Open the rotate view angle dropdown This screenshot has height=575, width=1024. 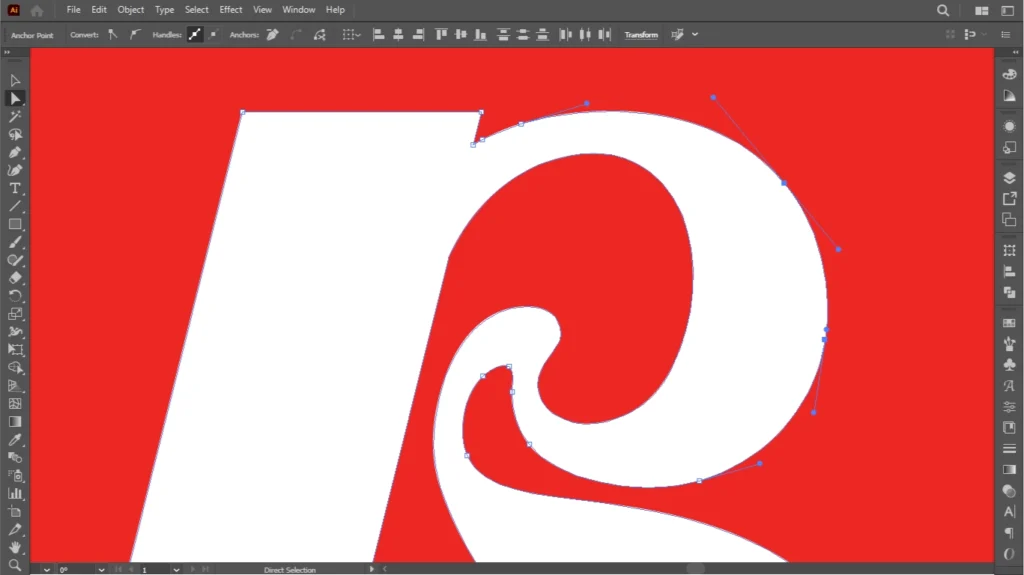pyautogui.click(x=101, y=569)
